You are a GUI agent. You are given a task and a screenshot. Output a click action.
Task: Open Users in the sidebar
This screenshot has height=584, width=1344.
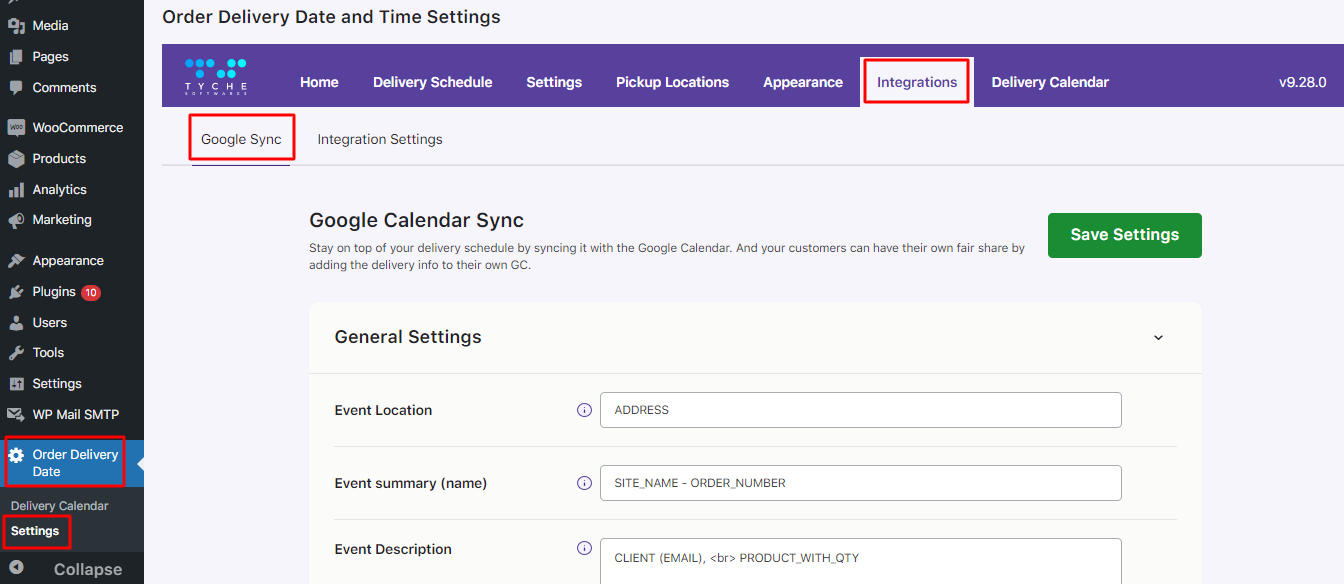(50, 323)
